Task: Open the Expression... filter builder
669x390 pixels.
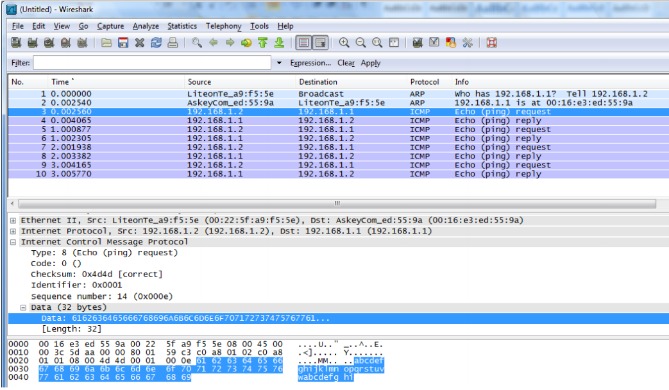Action: [311, 63]
